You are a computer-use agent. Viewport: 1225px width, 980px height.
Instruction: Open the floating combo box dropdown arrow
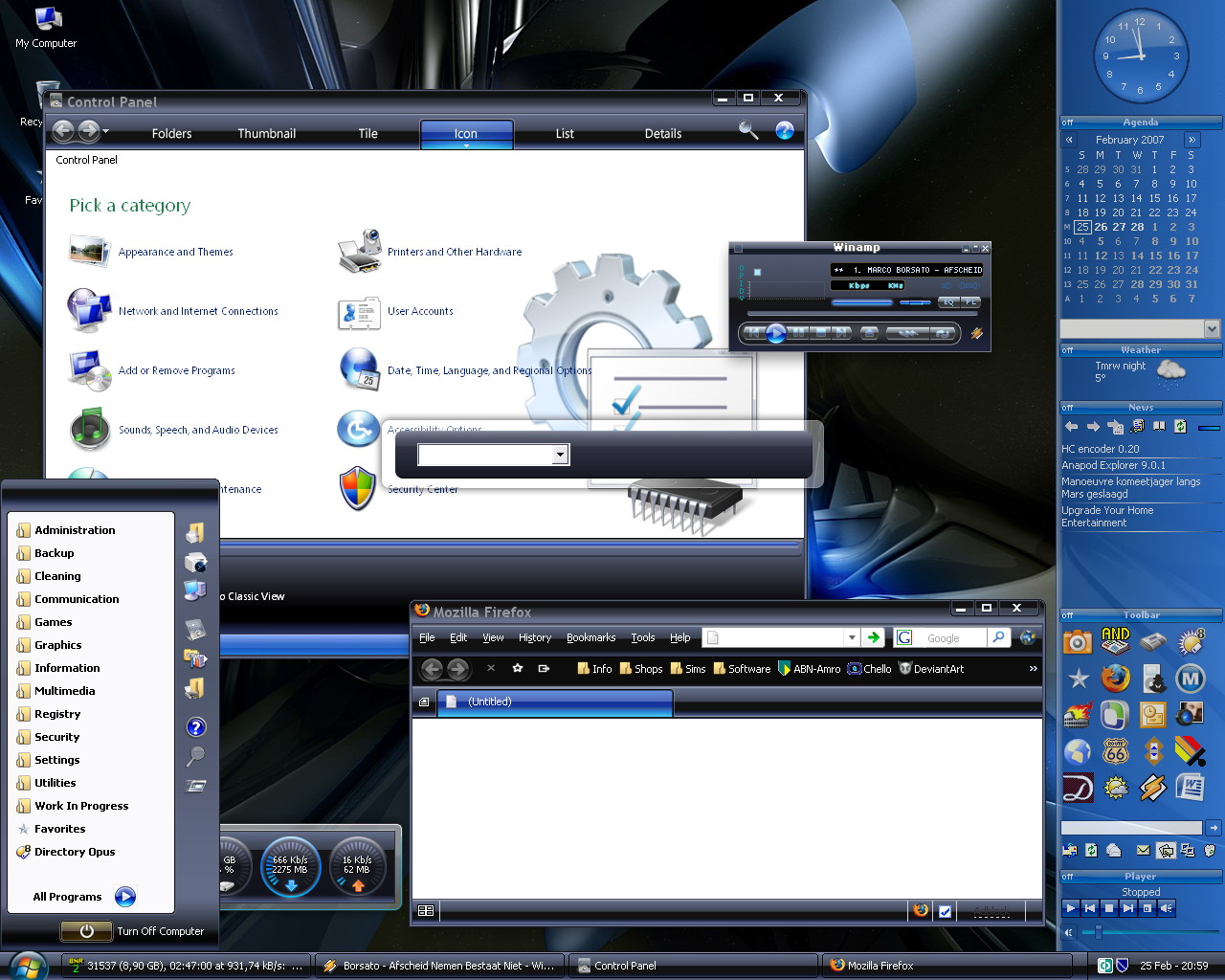[x=560, y=456]
